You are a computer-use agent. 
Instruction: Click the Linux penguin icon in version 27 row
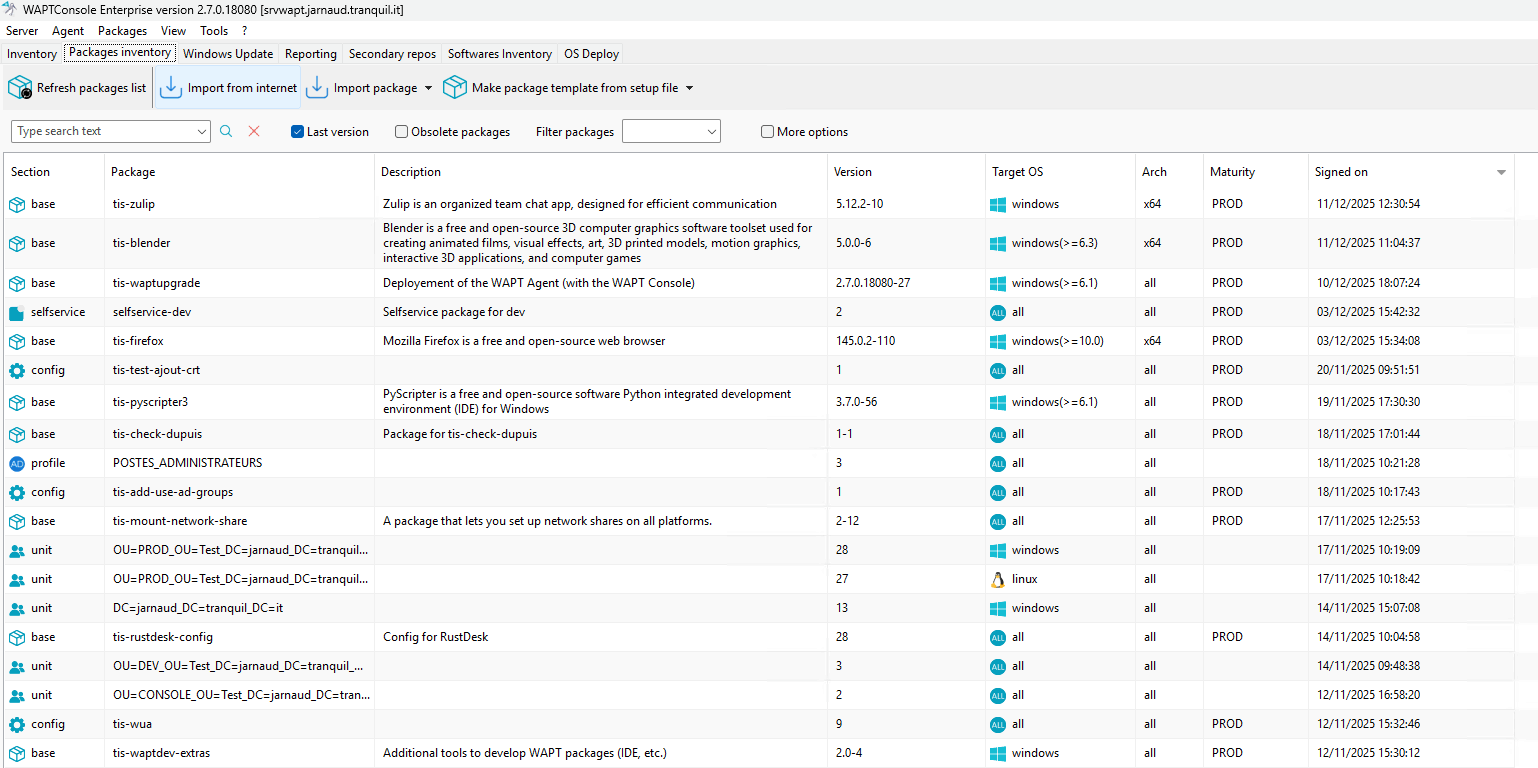(x=998, y=579)
